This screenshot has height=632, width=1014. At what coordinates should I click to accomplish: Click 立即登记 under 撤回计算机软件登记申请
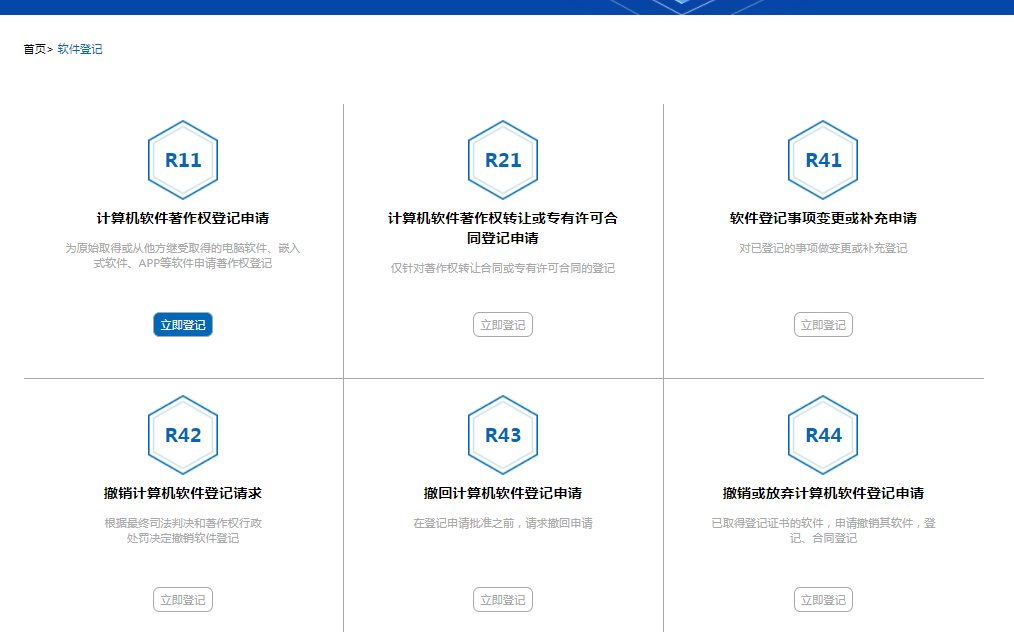click(503, 599)
